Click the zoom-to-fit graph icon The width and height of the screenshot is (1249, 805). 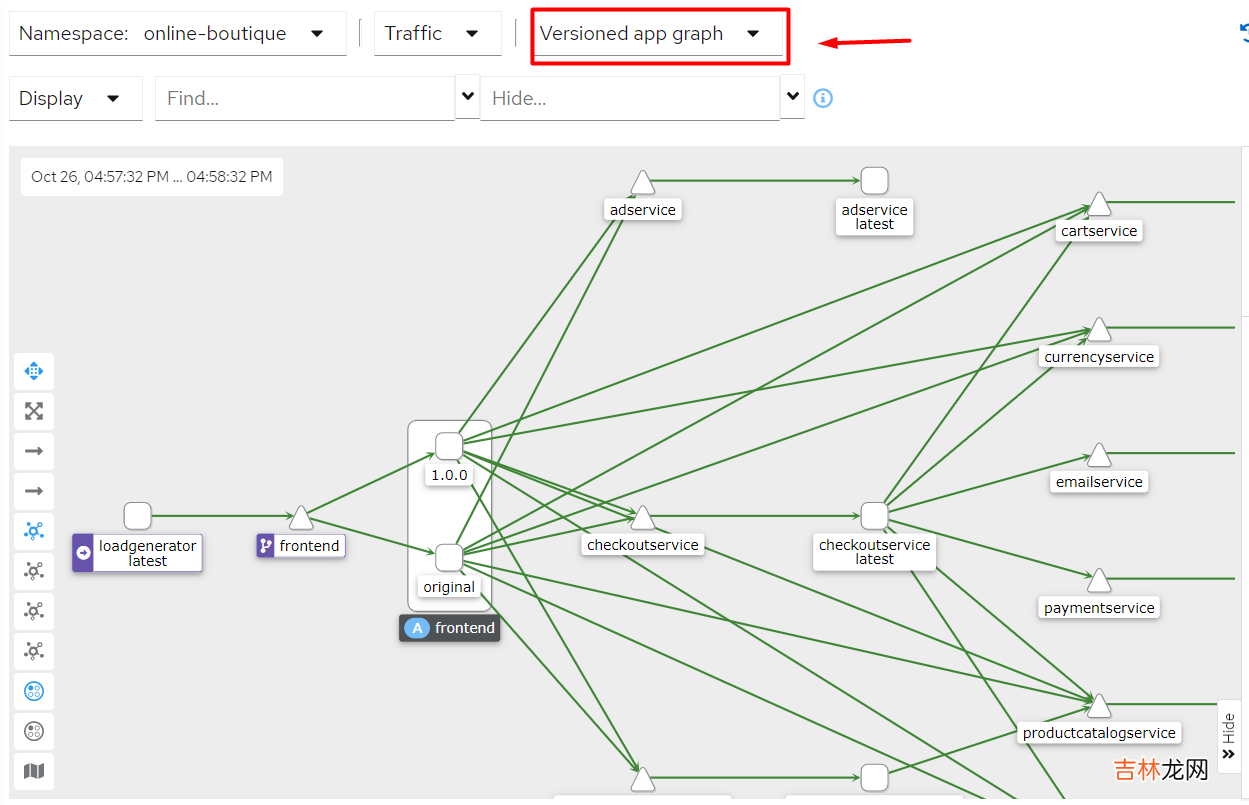tap(34, 411)
